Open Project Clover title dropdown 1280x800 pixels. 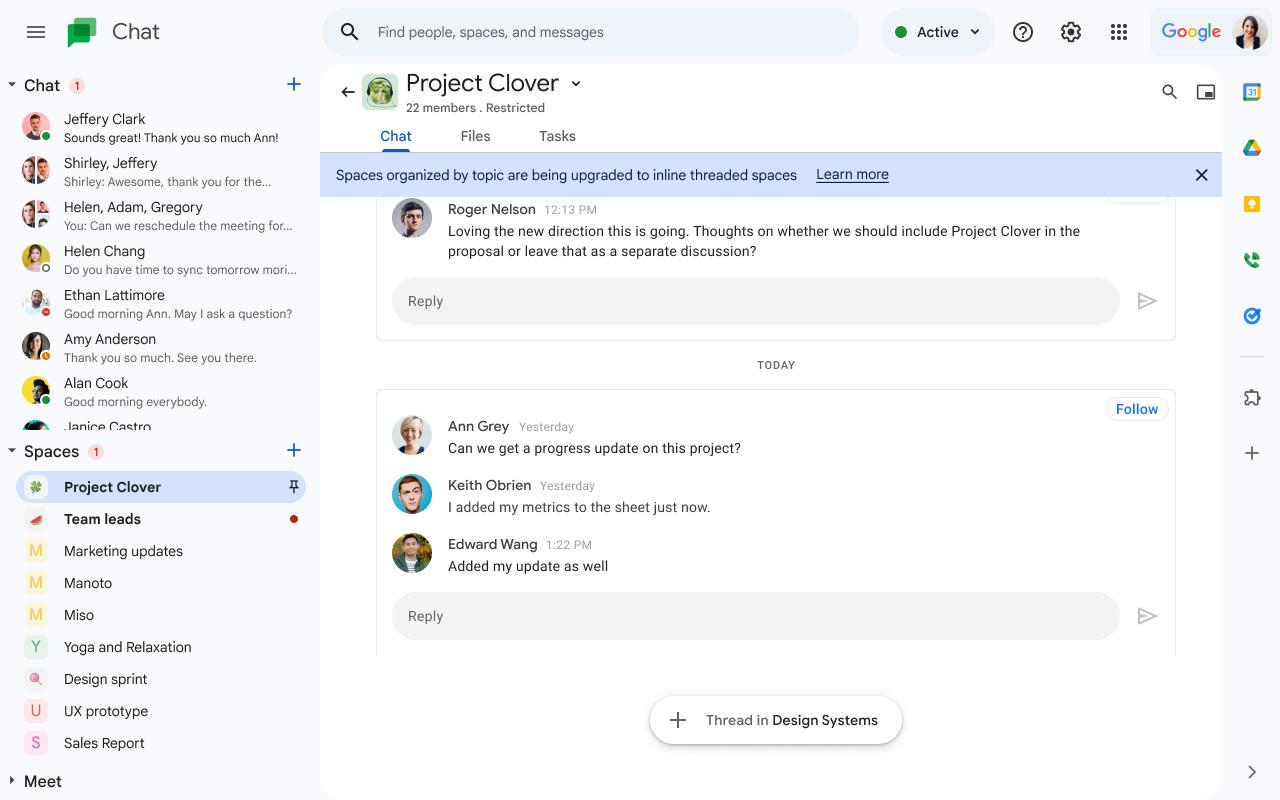(x=576, y=83)
